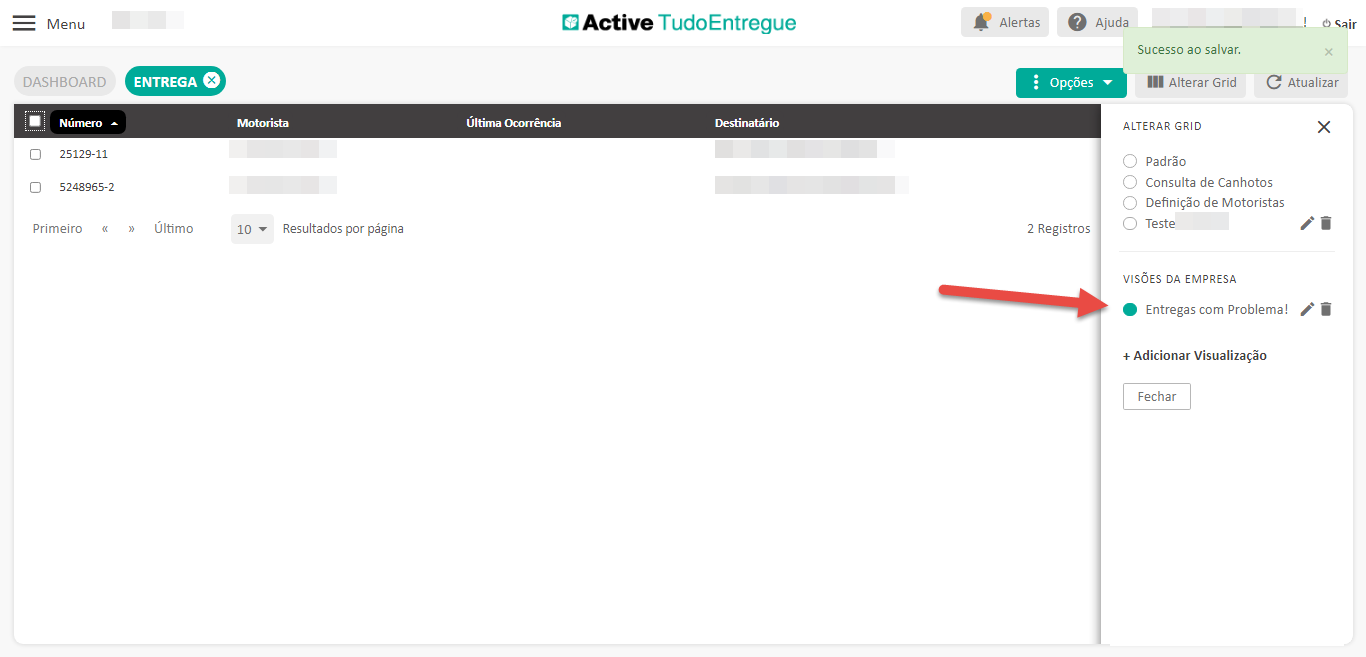Click the Ajuda question mark button
This screenshot has width=1366, height=657.
[1098, 22]
